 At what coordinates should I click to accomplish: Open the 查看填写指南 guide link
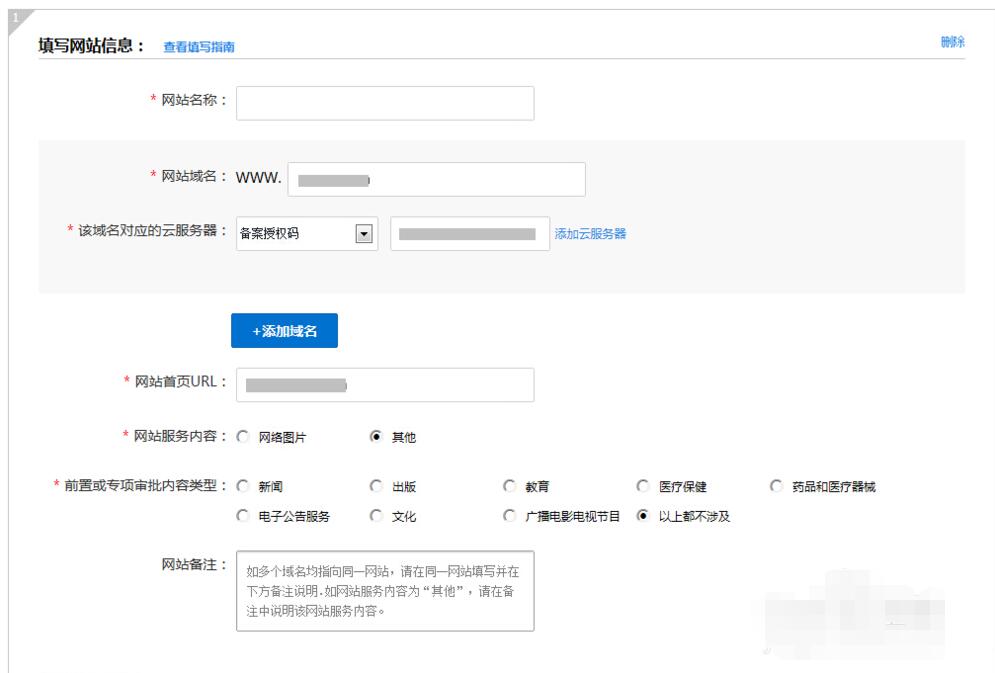pyautogui.click(x=198, y=48)
